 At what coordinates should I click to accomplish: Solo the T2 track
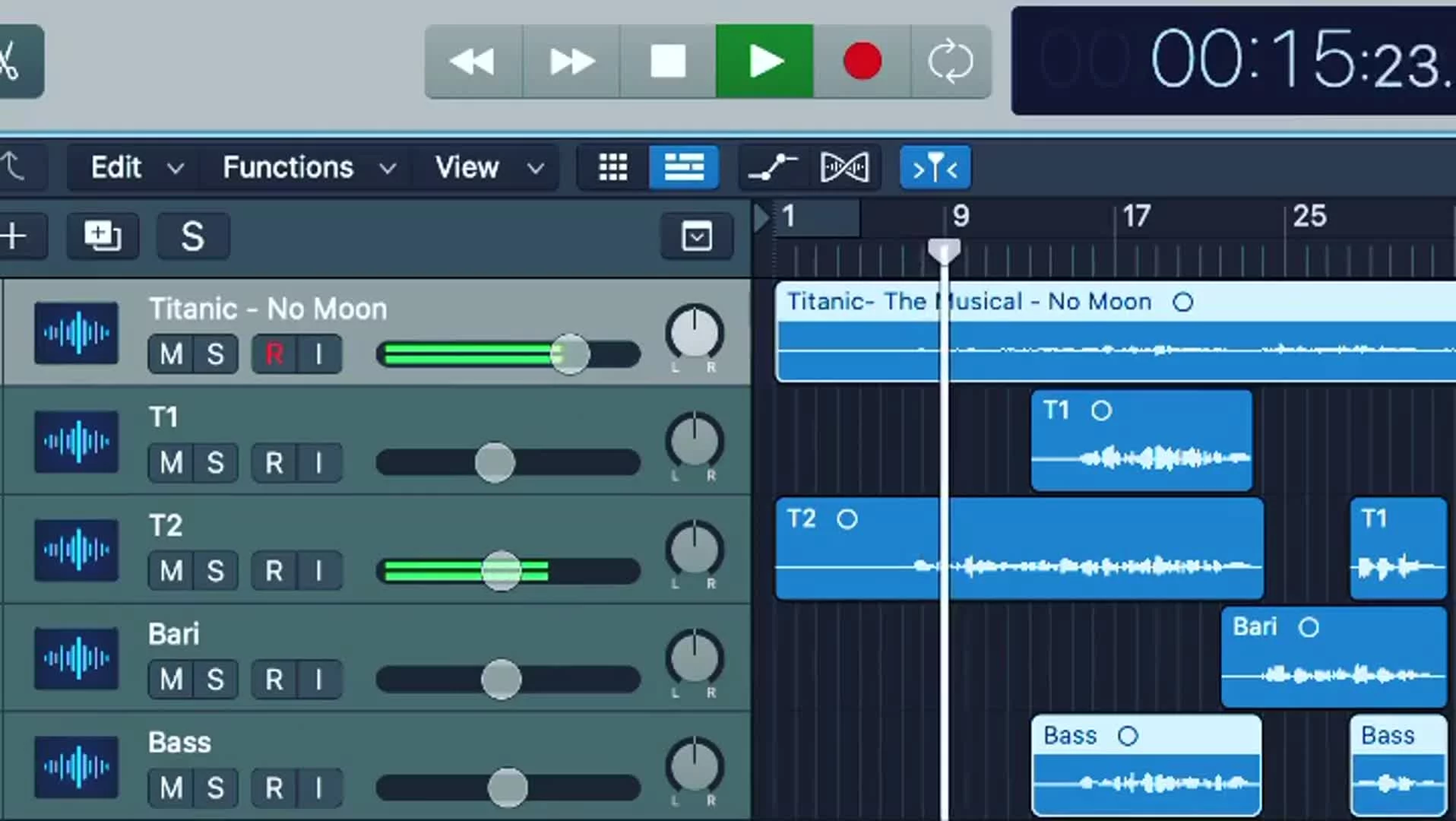tap(216, 571)
